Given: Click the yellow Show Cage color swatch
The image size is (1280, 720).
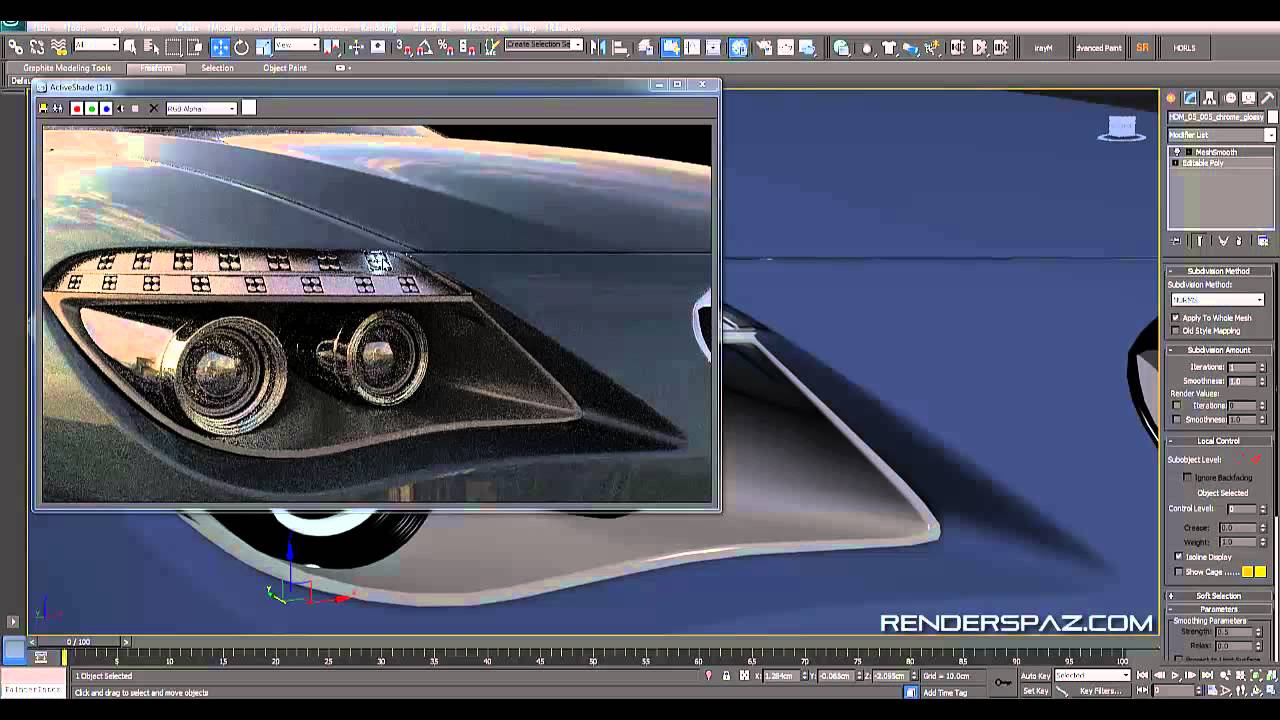Looking at the screenshot, I should coord(1260,572).
